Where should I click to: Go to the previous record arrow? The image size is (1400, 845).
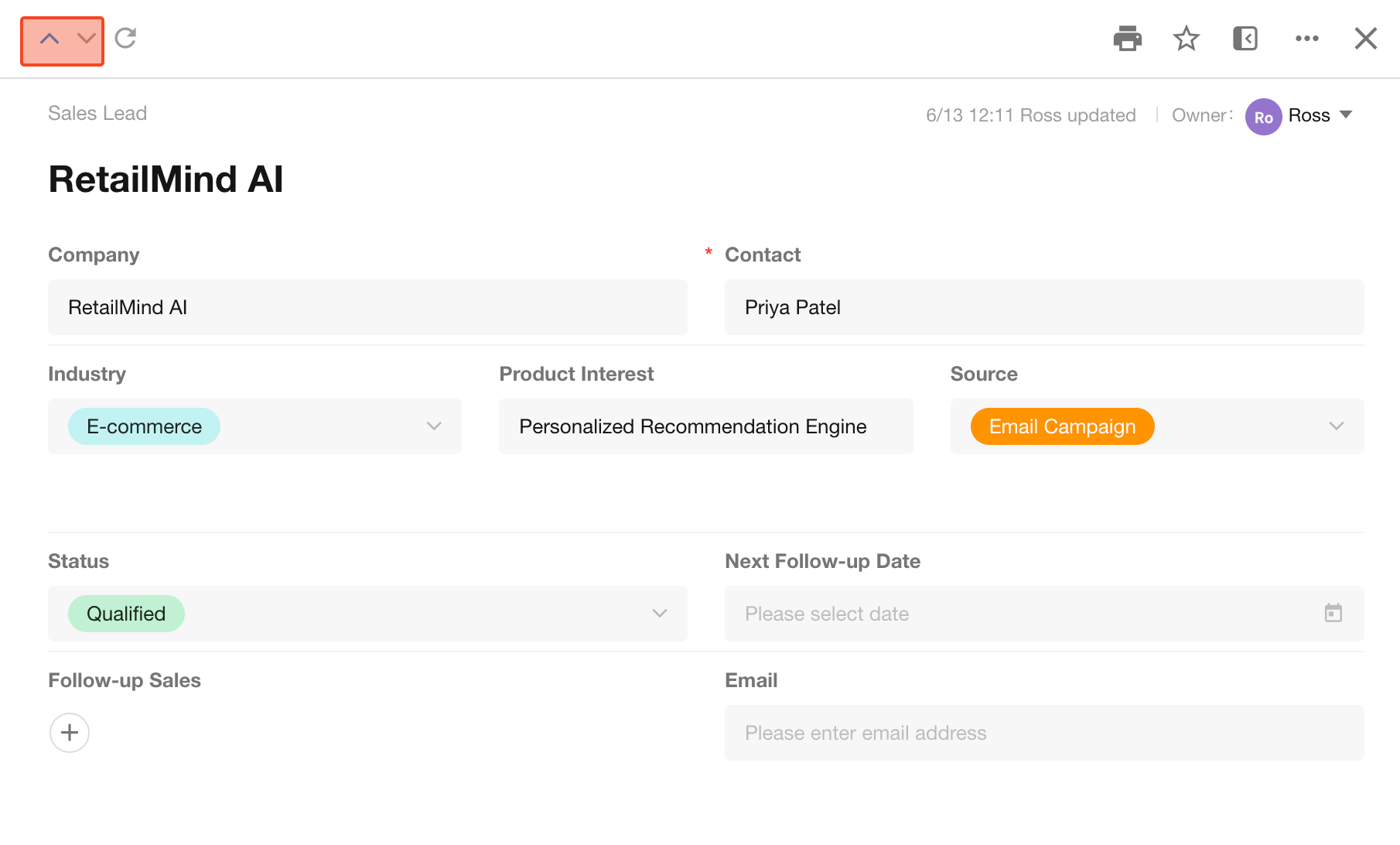click(50, 39)
